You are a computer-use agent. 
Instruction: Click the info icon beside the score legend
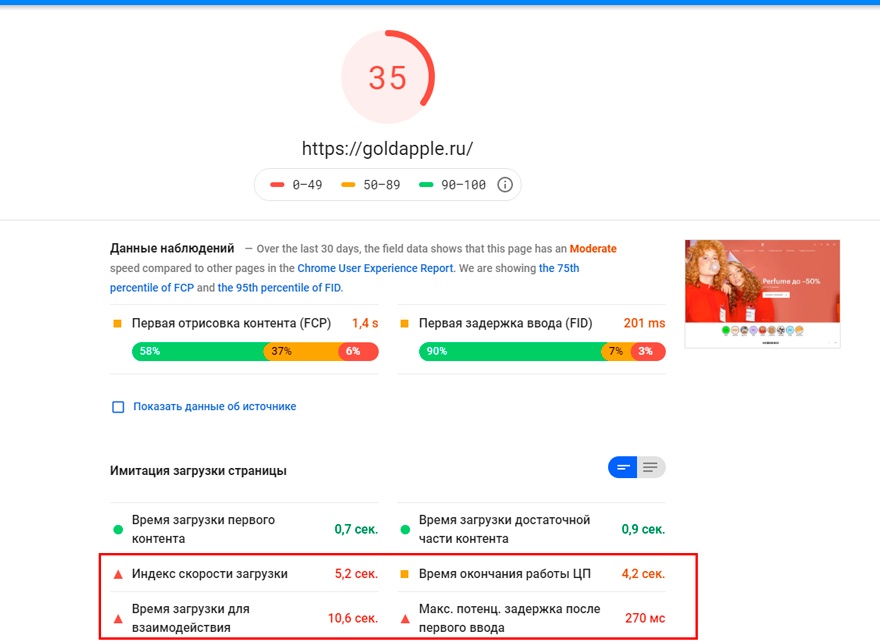[x=505, y=185]
